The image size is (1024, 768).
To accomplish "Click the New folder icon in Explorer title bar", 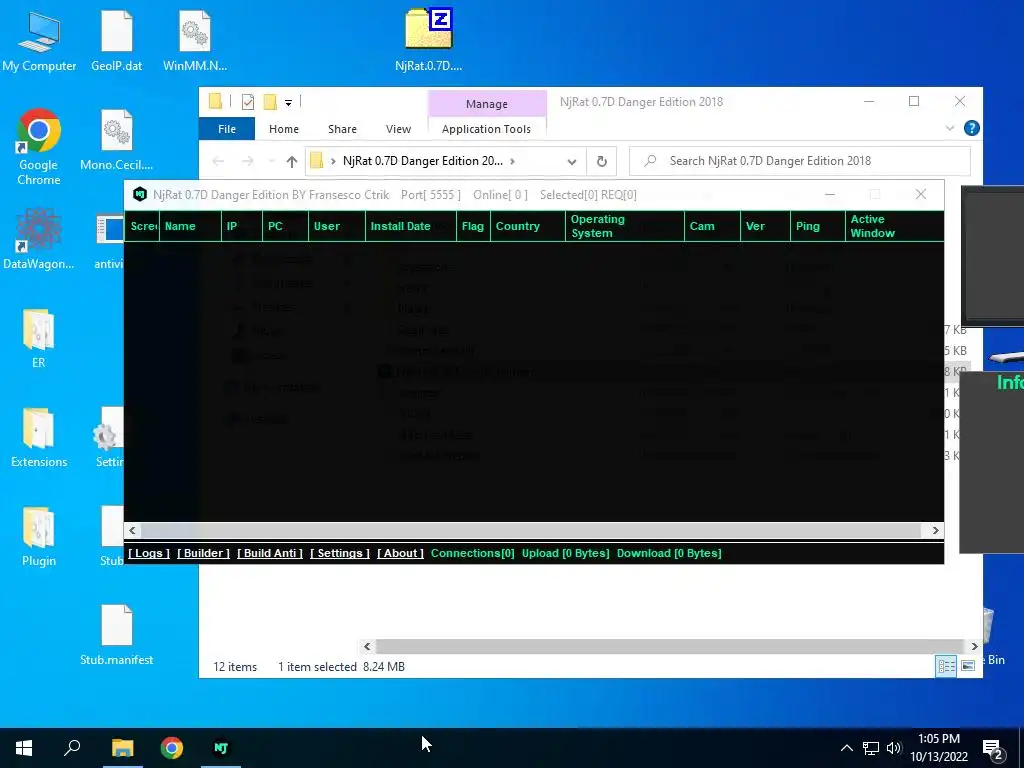I will point(270,102).
